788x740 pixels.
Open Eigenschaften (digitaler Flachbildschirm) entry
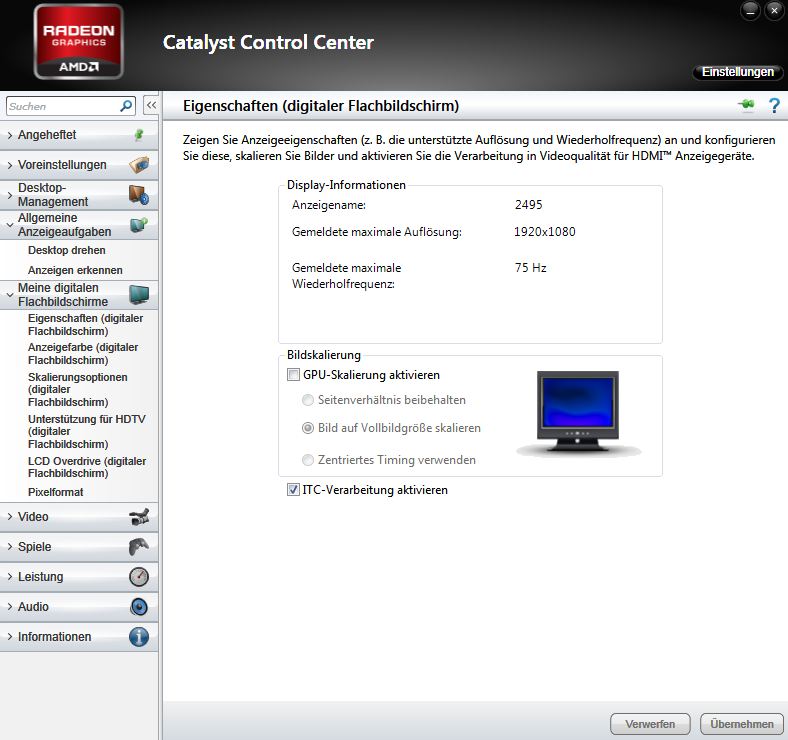85,325
